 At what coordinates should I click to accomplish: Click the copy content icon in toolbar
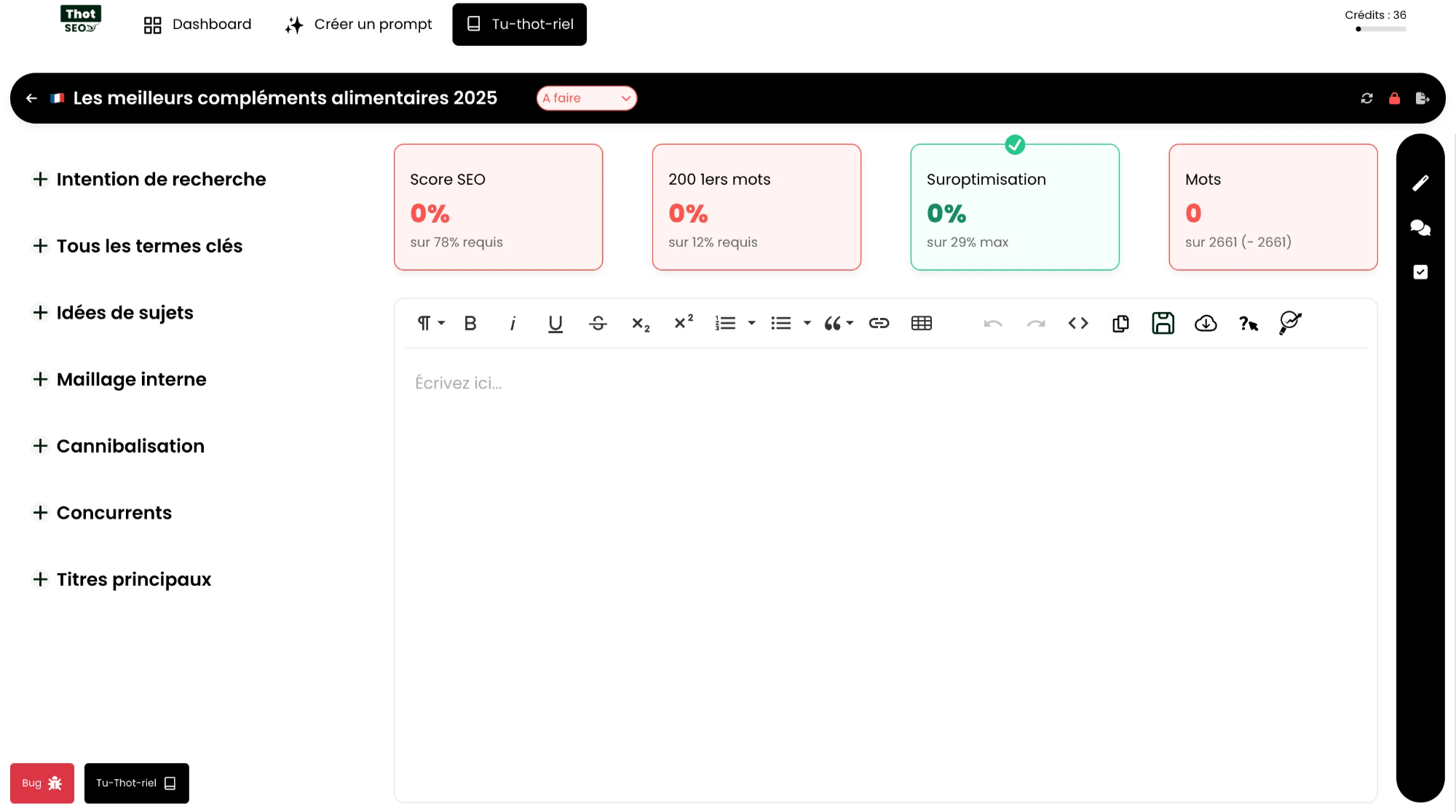(x=1120, y=323)
